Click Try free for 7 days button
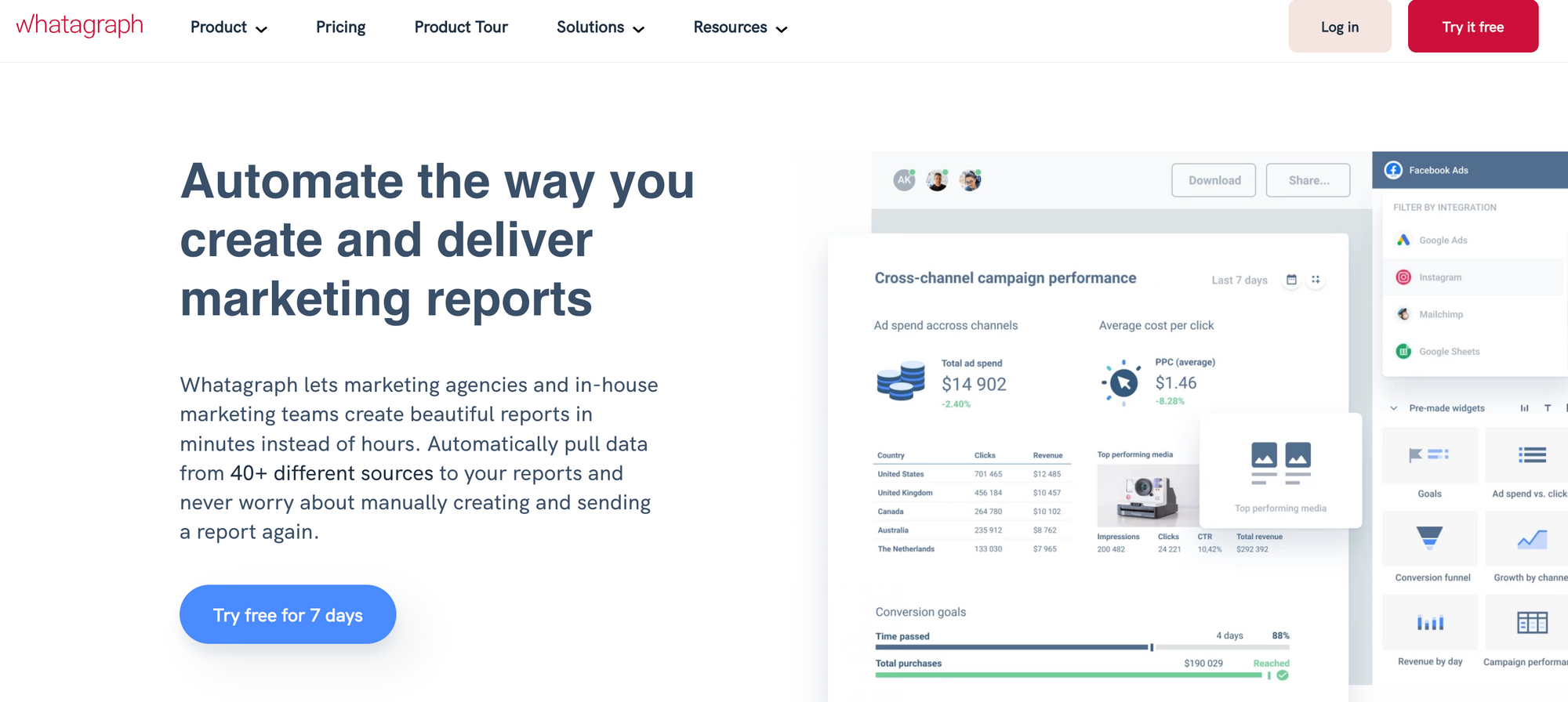The image size is (1568, 702). coord(288,614)
